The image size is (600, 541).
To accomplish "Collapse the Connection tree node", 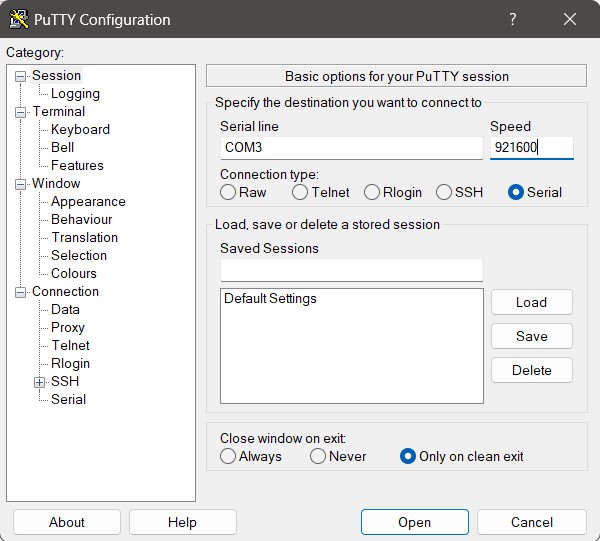I will (x=20, y=293).
